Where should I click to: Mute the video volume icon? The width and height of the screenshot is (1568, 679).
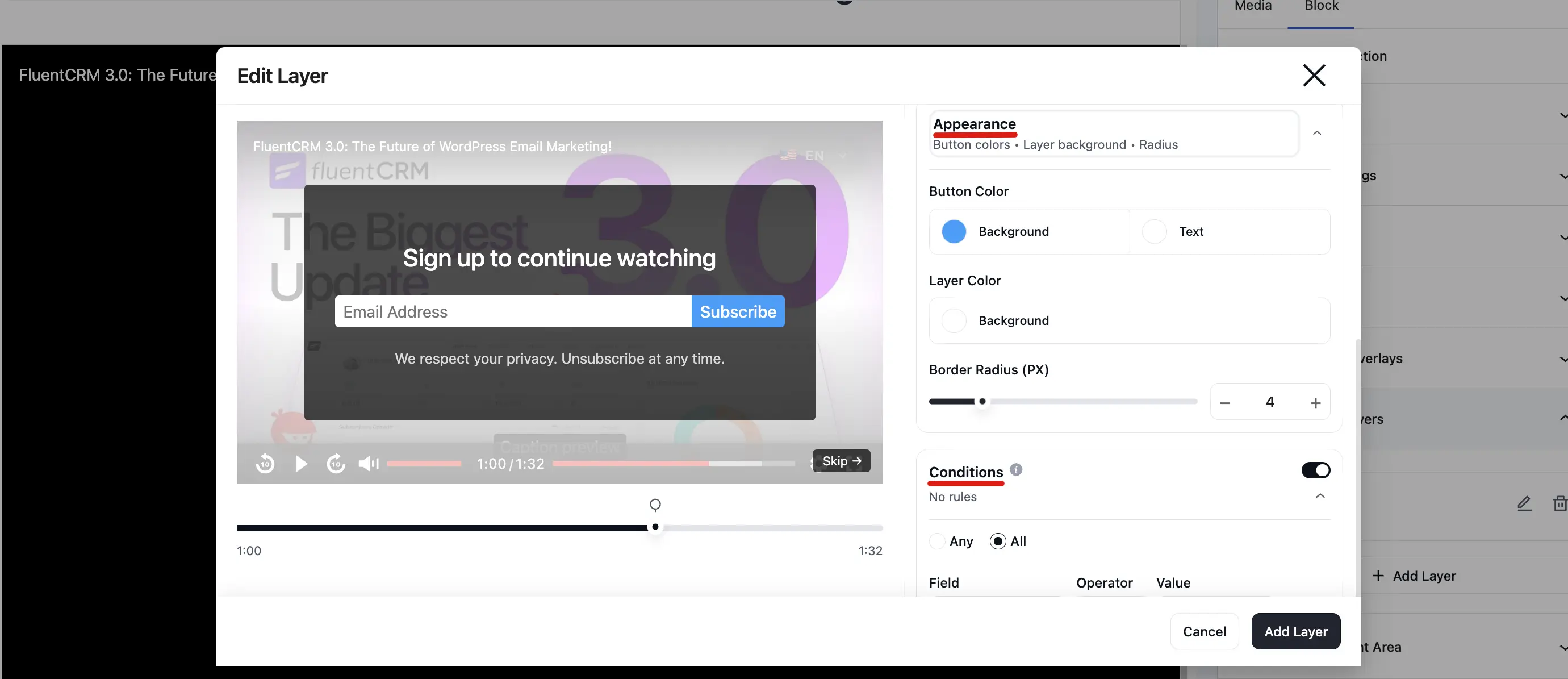(368, 464)
